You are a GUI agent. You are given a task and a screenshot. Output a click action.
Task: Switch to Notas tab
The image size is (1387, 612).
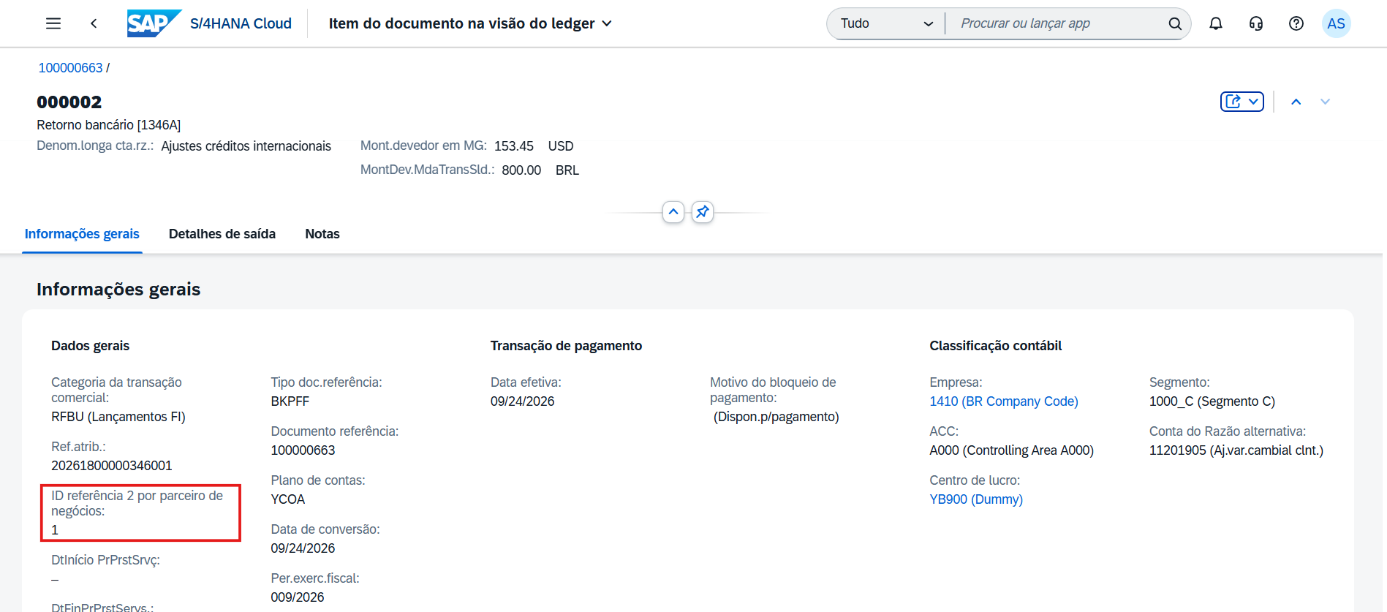coord(322,234)
